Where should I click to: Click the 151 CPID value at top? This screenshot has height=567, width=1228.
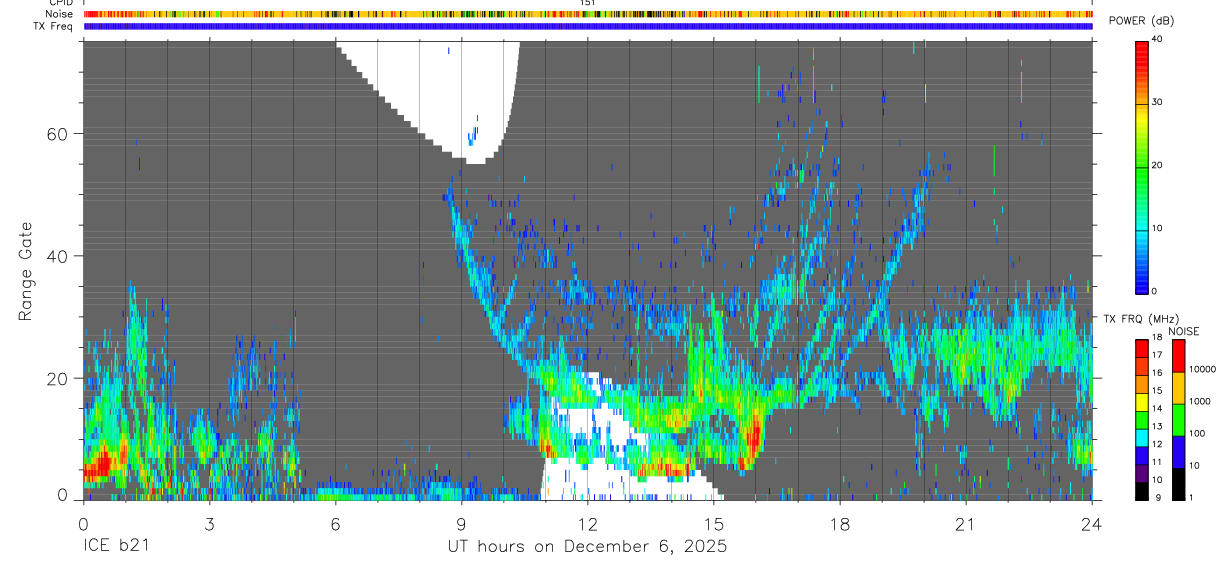588,3
